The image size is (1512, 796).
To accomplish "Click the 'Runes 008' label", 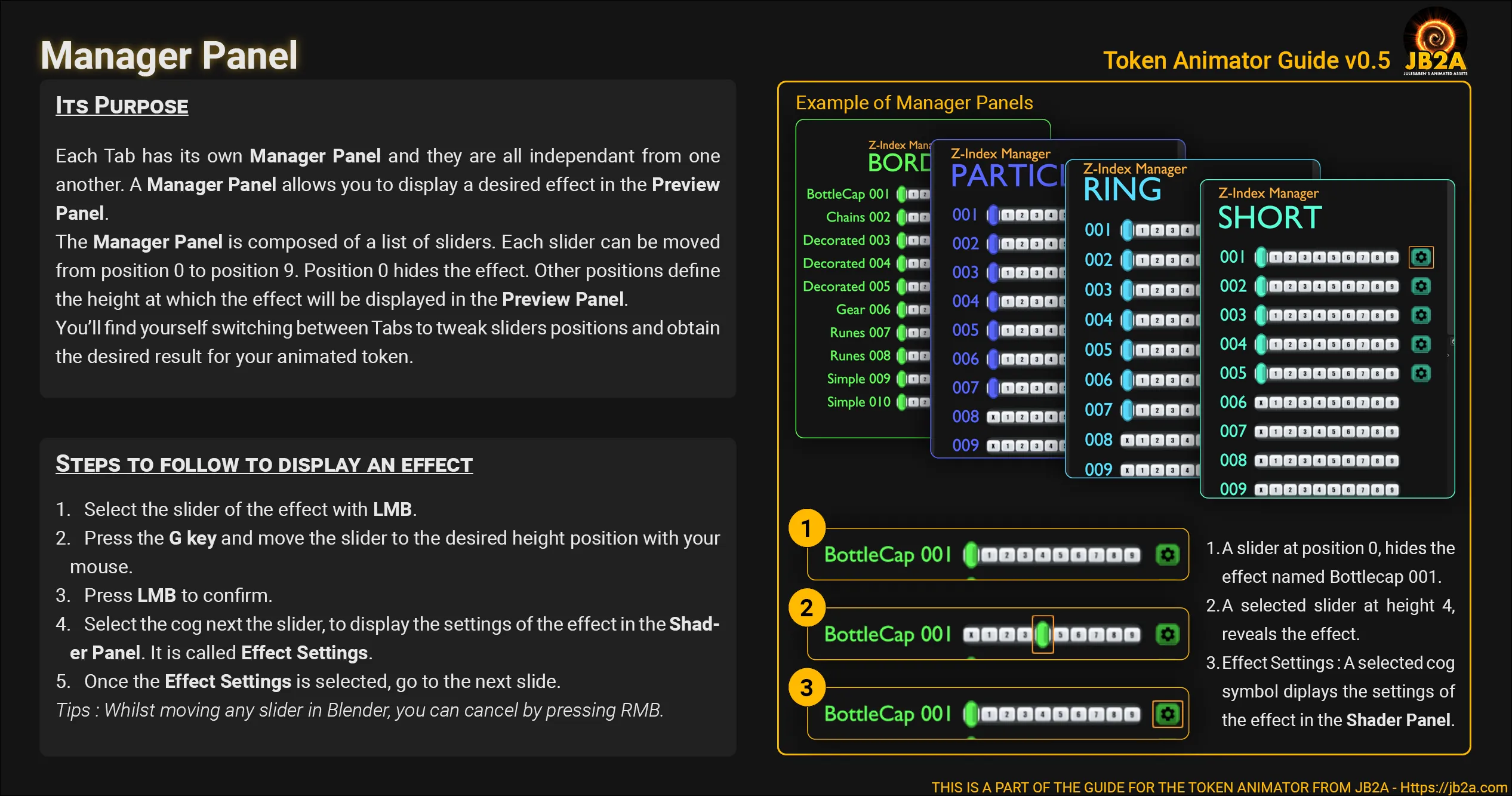I will click(860, 356).
